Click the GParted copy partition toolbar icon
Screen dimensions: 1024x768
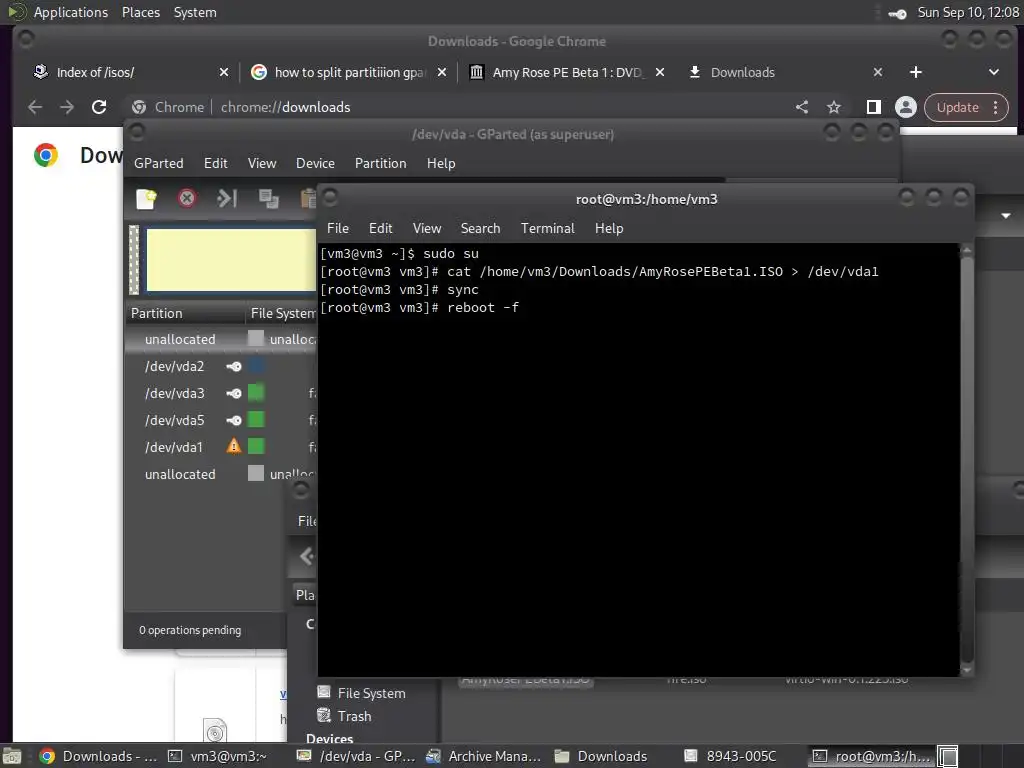pos(268,199)
